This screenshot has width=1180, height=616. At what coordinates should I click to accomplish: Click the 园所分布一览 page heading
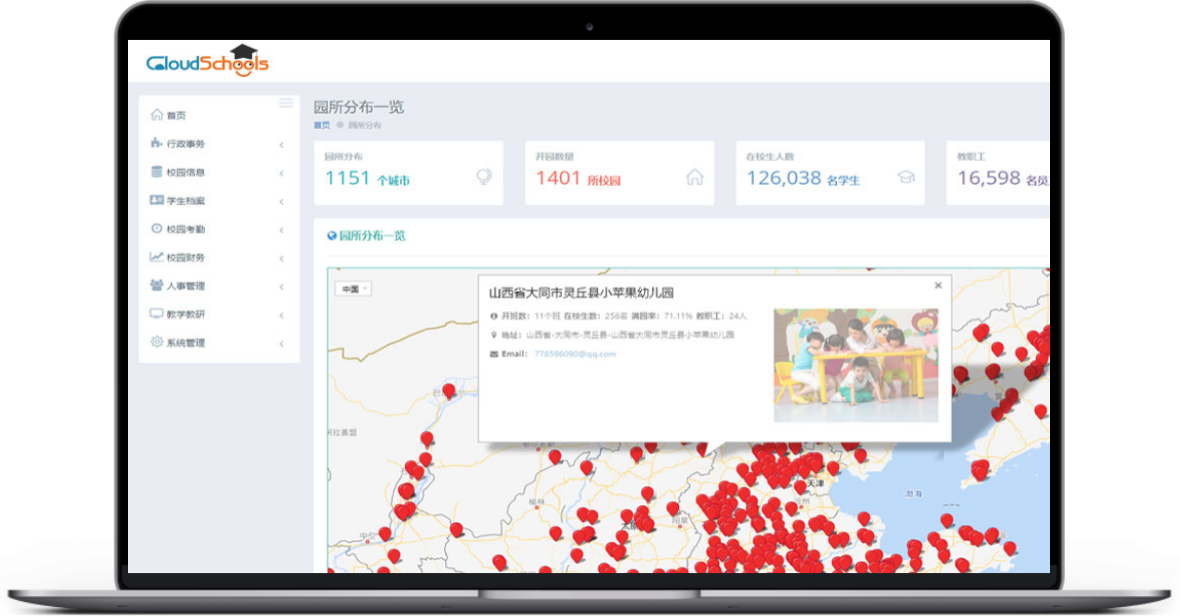(x=359, y=107)
